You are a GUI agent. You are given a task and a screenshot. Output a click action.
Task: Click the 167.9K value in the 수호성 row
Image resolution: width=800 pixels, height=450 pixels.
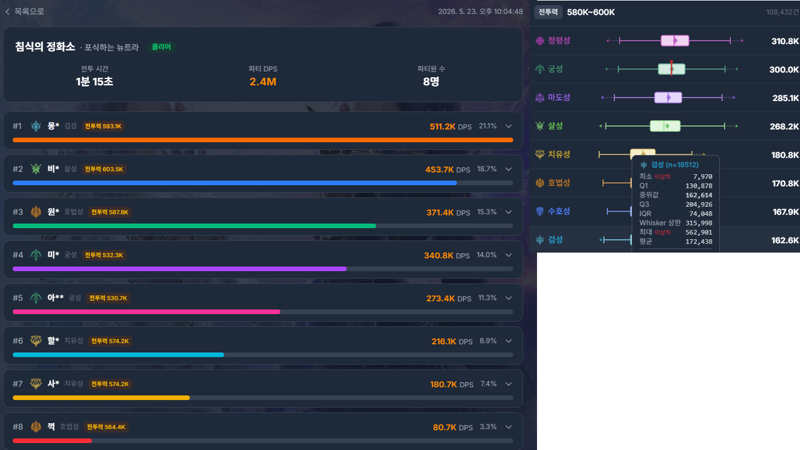pyautogui.click(x=786, y=212)
